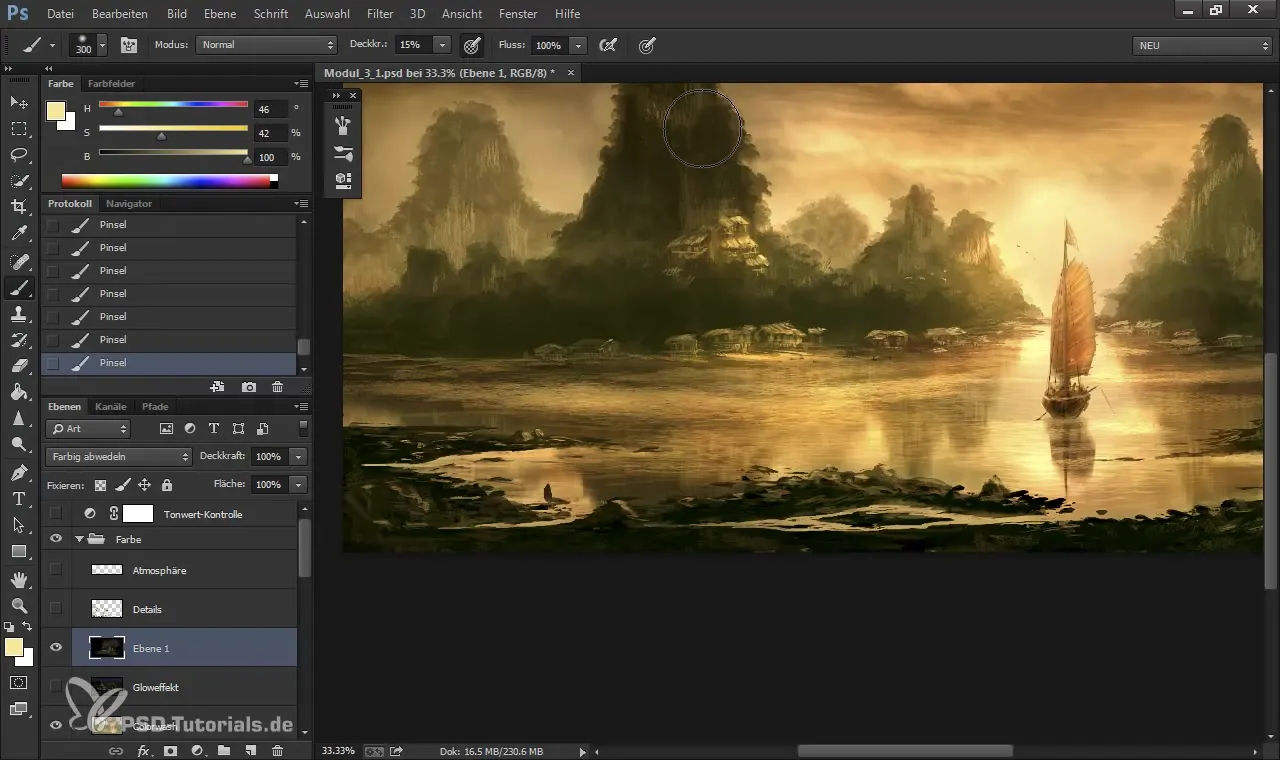This screenshot has height=760, width=1280.
Task: Select the Pen tool
Action: point(19,472)
